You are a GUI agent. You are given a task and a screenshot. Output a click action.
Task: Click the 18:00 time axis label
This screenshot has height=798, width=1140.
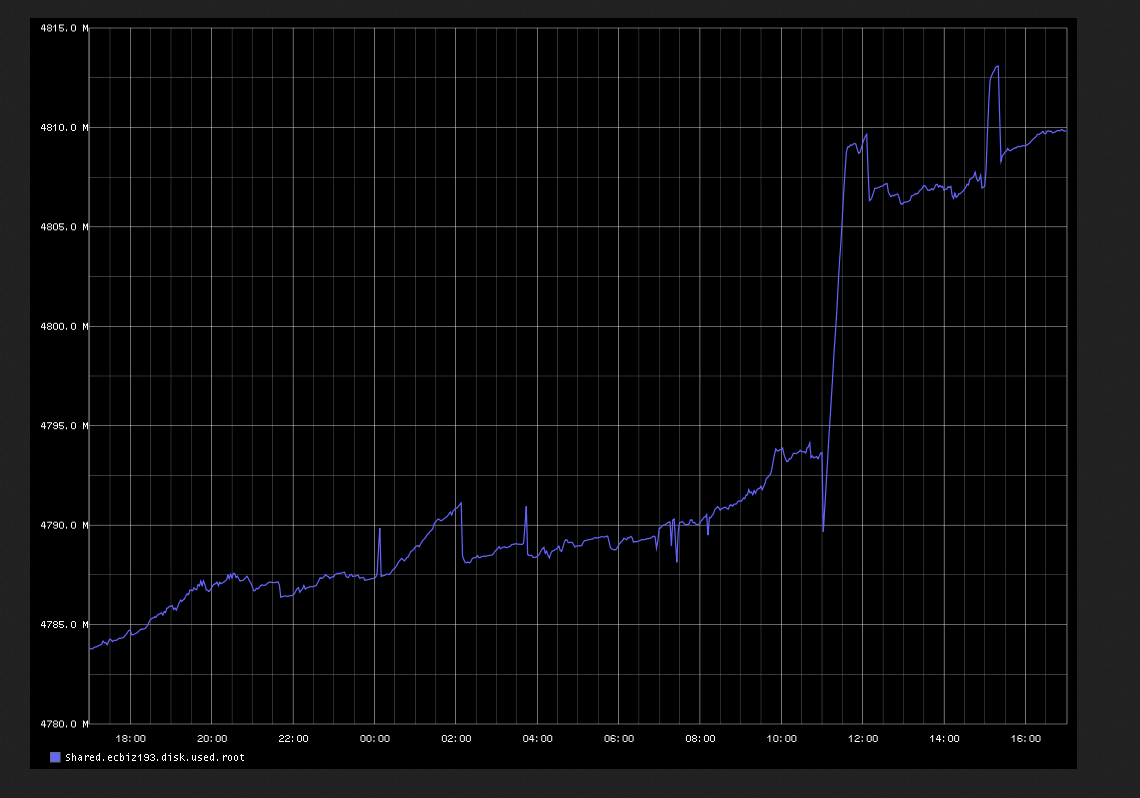tap(131, 739)
